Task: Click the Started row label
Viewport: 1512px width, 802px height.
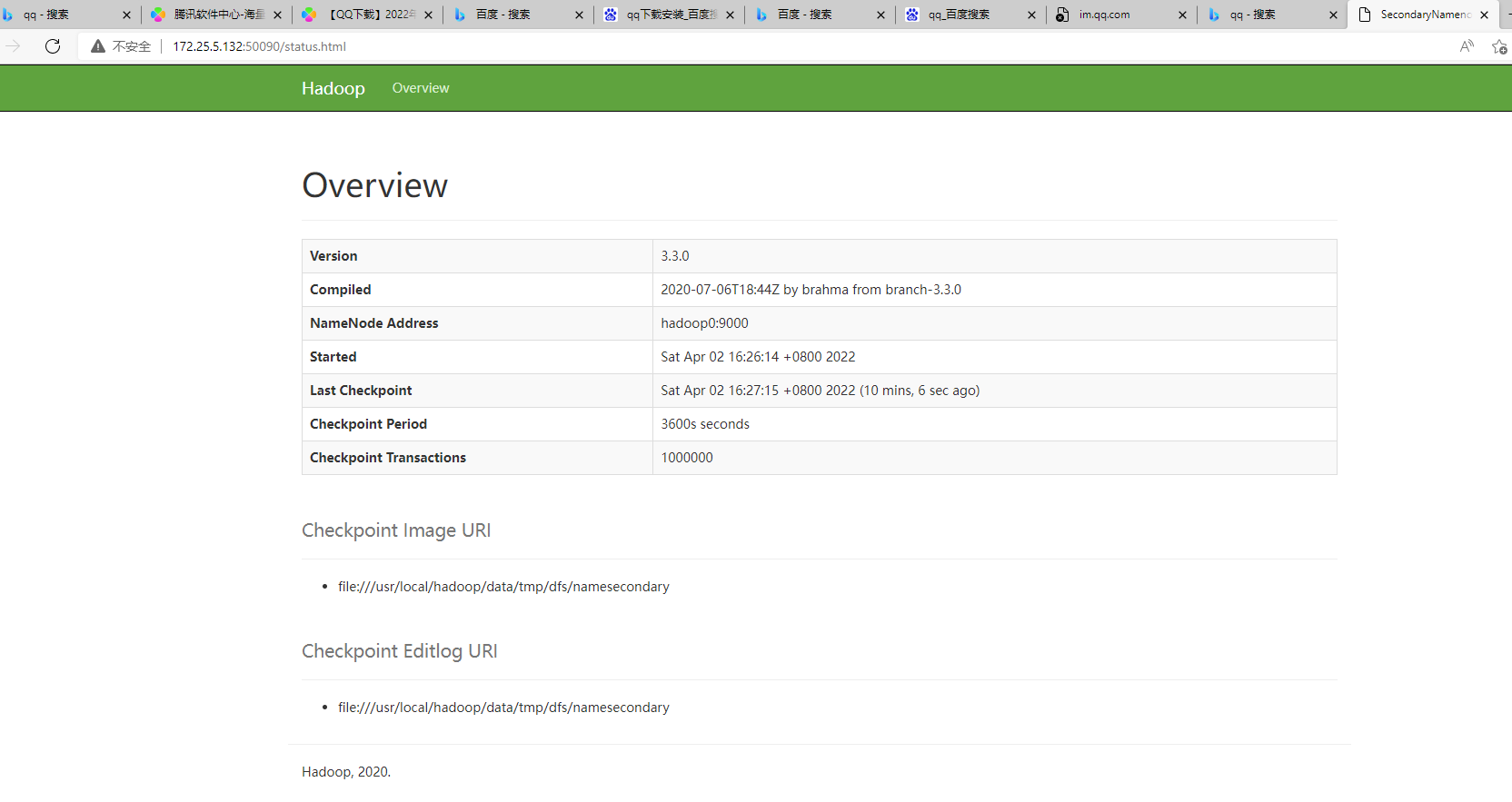Action: 333,357
